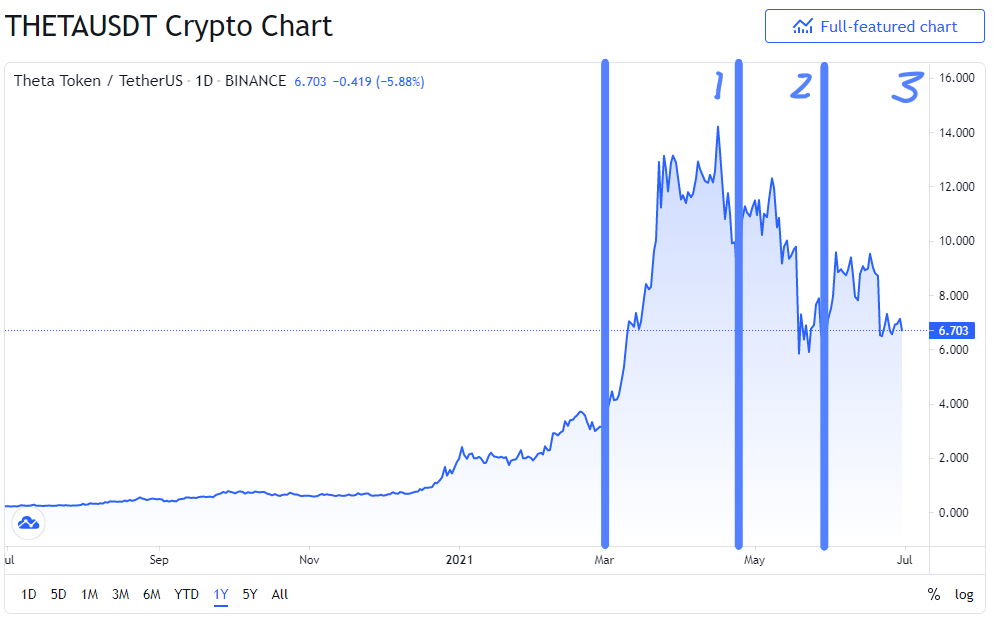Viewport: 994px width, 633px height.
Task: Click the Mar marker on time axis
Action: click(x=604, y=560)
